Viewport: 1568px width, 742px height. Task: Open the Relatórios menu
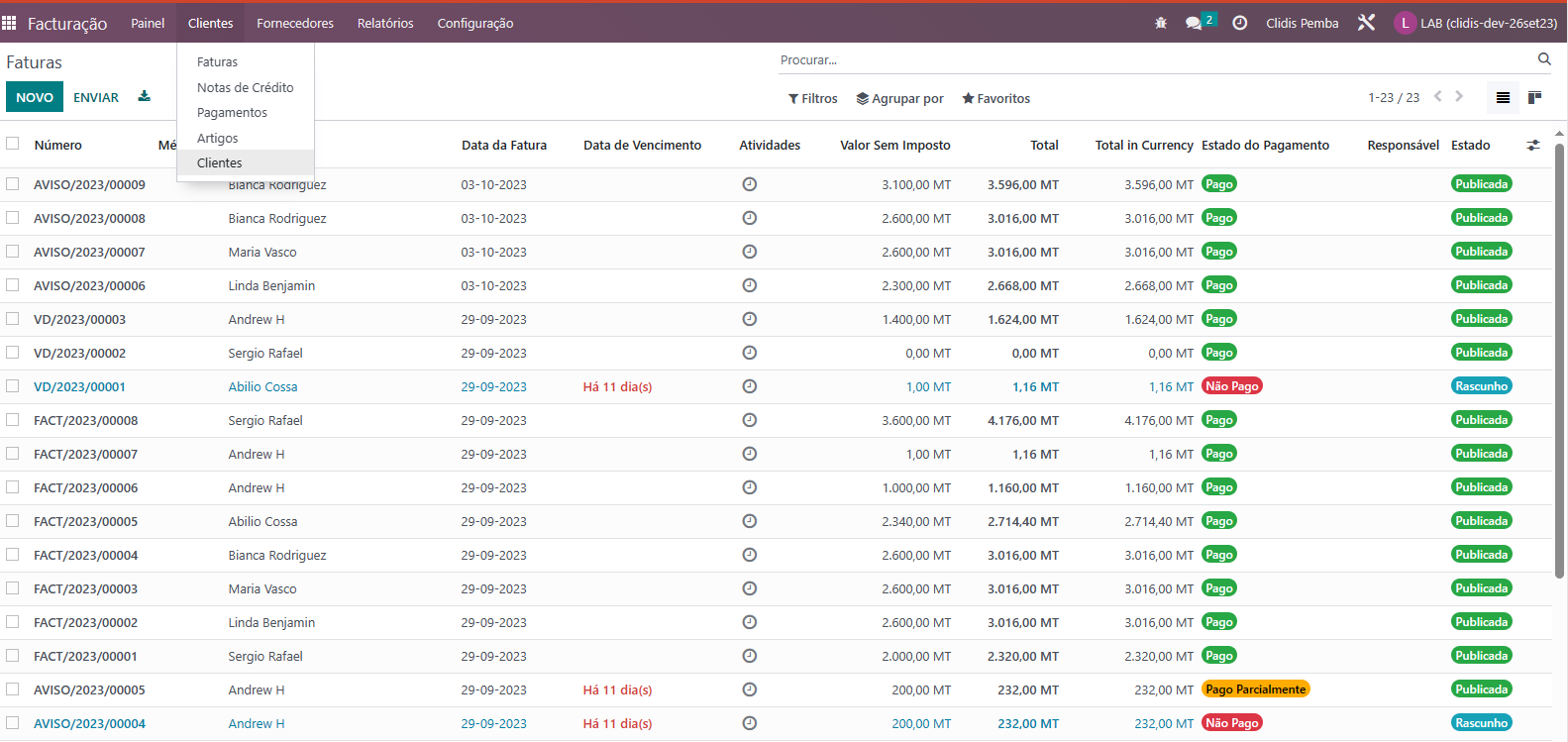[385, 23]
